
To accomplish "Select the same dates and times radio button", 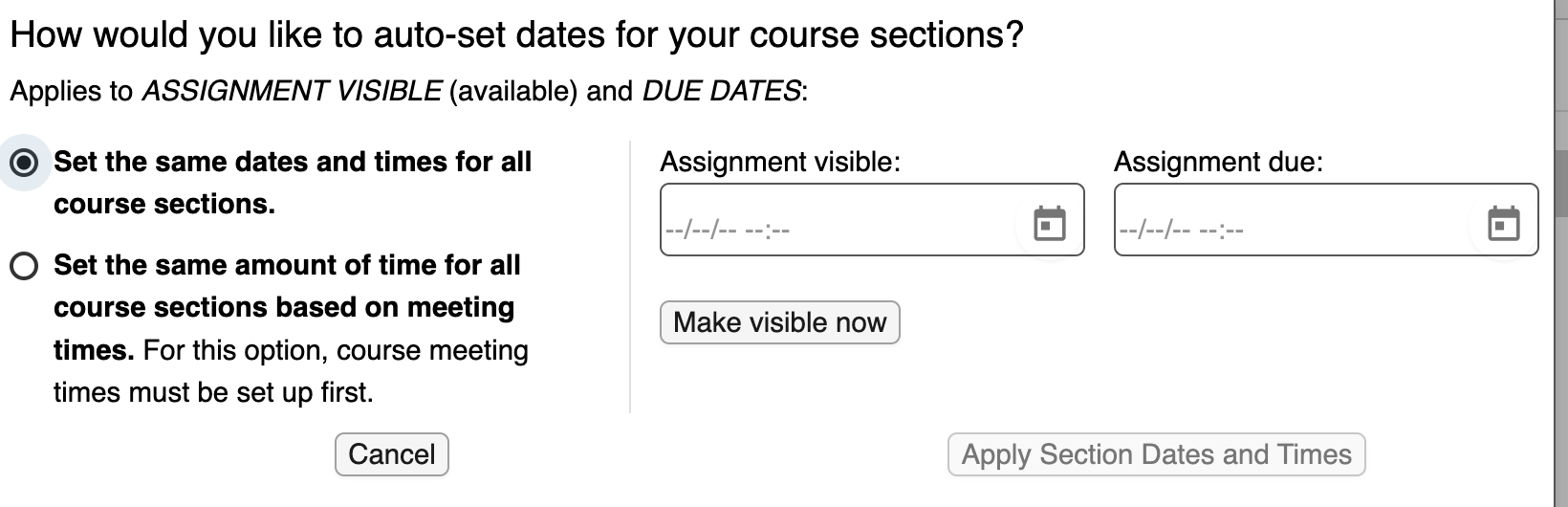I will [x=24, y=163].
